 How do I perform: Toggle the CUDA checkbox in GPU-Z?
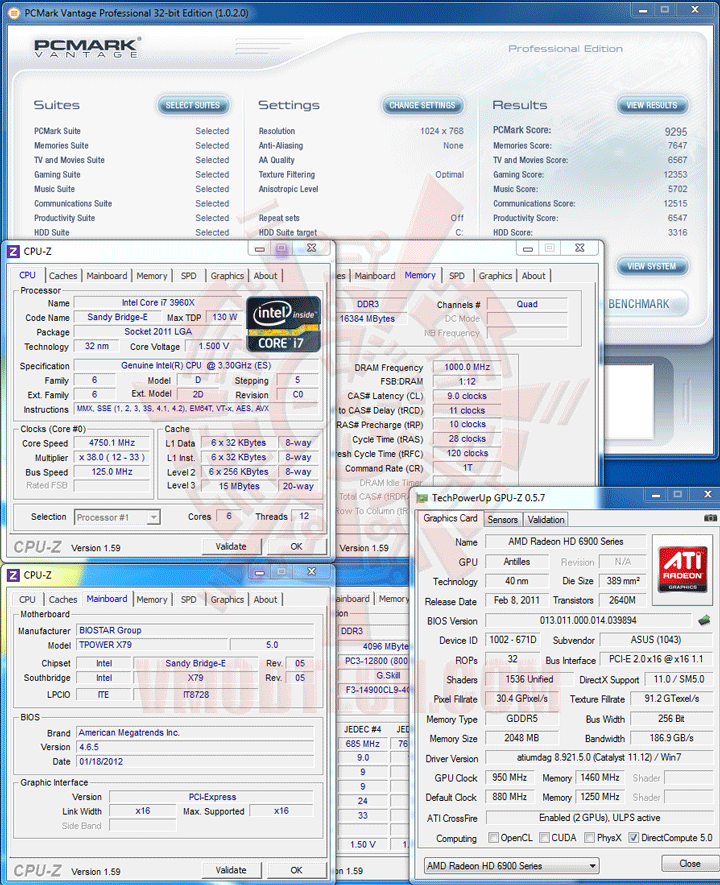coord(545,838)
